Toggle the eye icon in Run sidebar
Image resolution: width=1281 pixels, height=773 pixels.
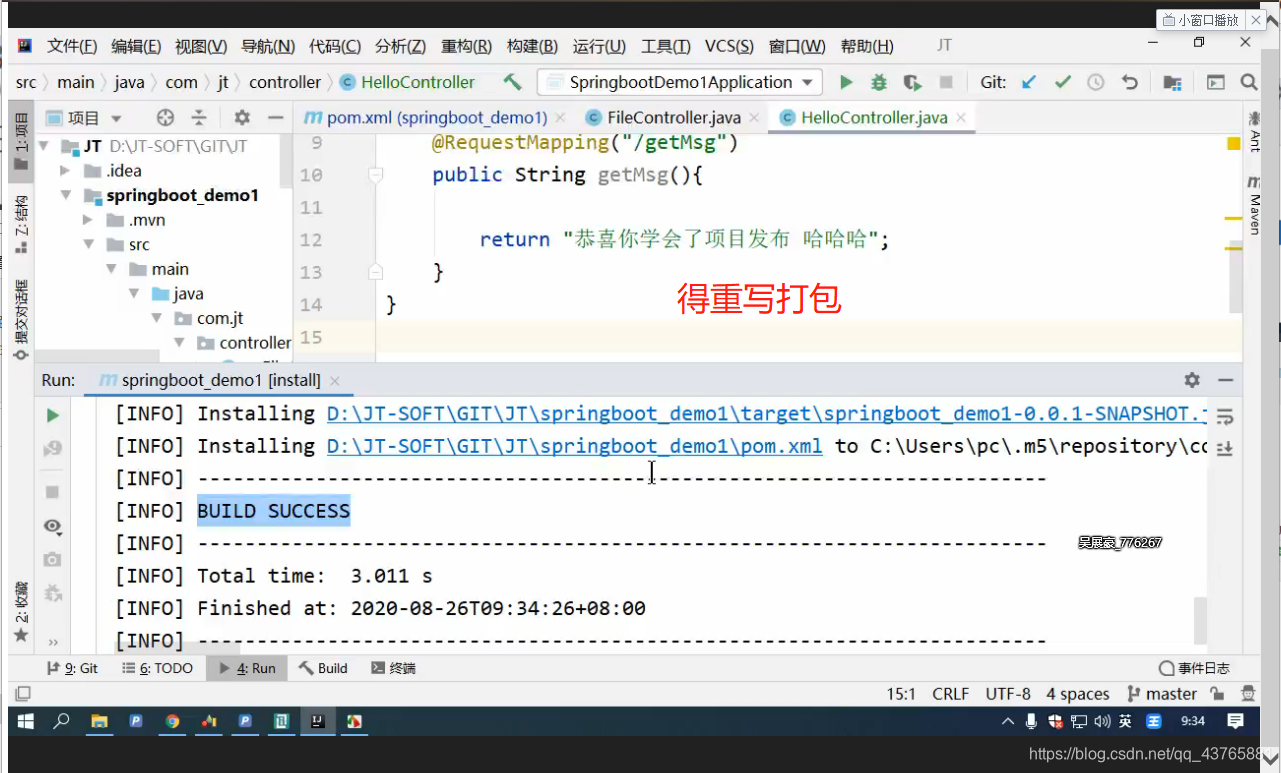(53, 526)
